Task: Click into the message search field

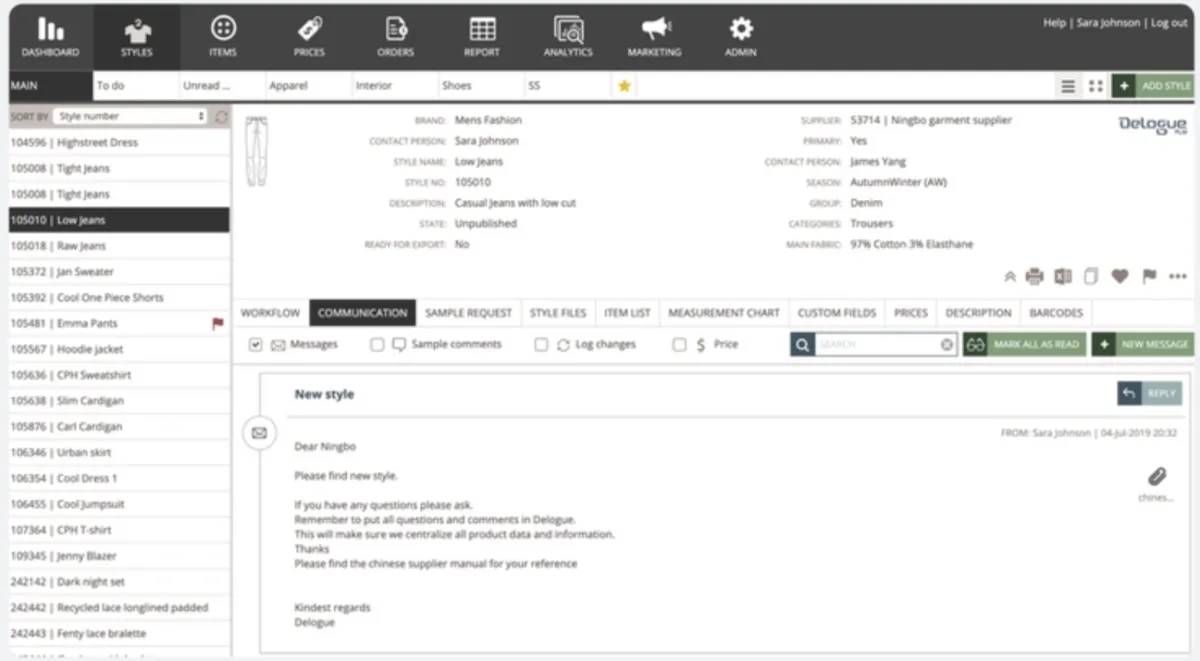Action: [x=877, y=345]
